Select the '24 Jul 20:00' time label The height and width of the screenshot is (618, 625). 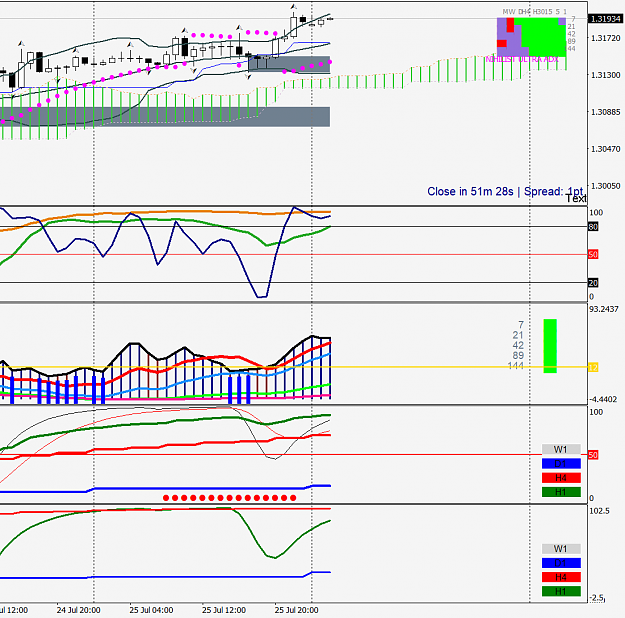pos(78,610)
